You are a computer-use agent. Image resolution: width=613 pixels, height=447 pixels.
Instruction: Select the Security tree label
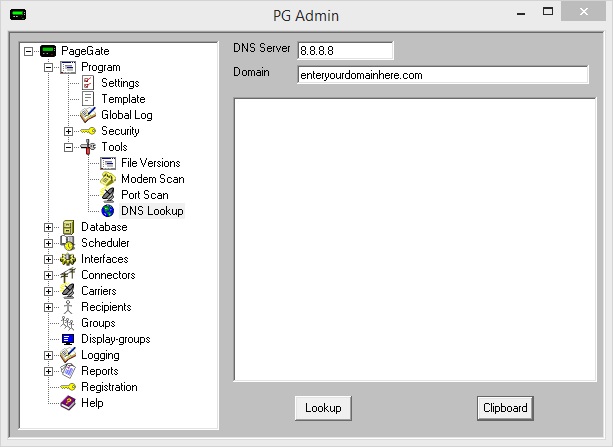[x=120, y=131]
